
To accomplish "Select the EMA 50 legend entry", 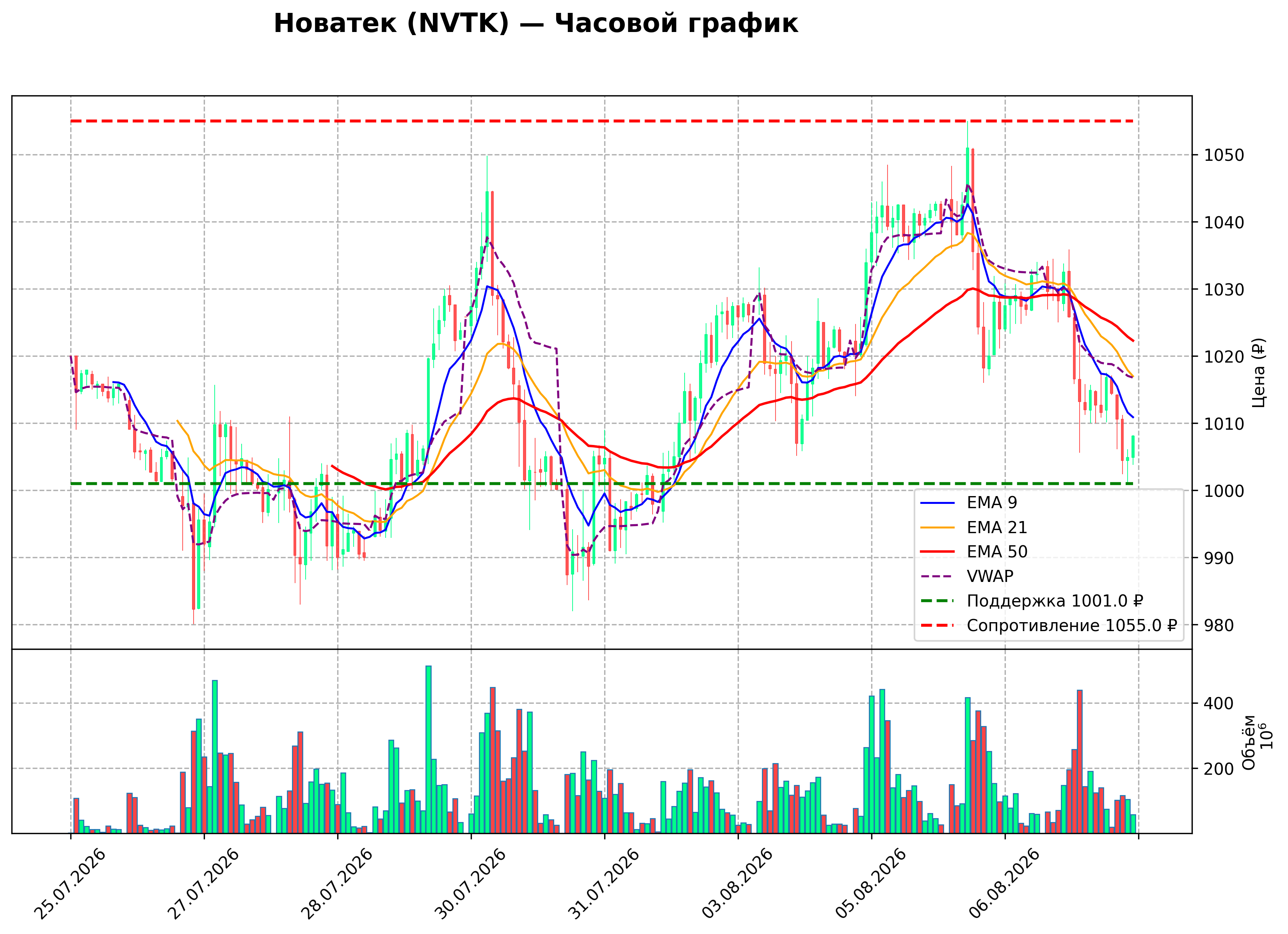I will [x=974, y=552].
